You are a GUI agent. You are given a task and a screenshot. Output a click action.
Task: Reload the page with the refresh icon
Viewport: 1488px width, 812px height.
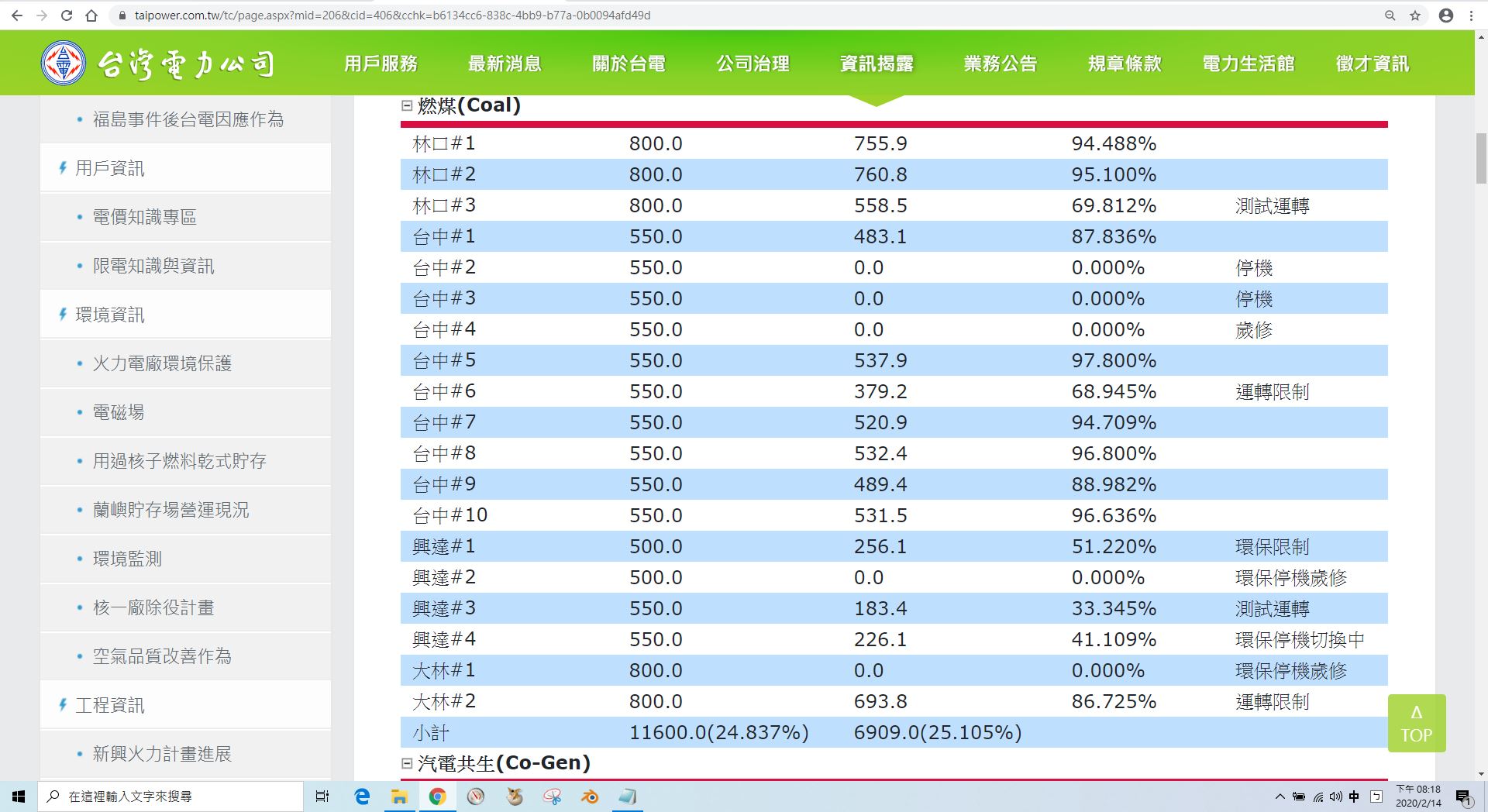(67, 15)
